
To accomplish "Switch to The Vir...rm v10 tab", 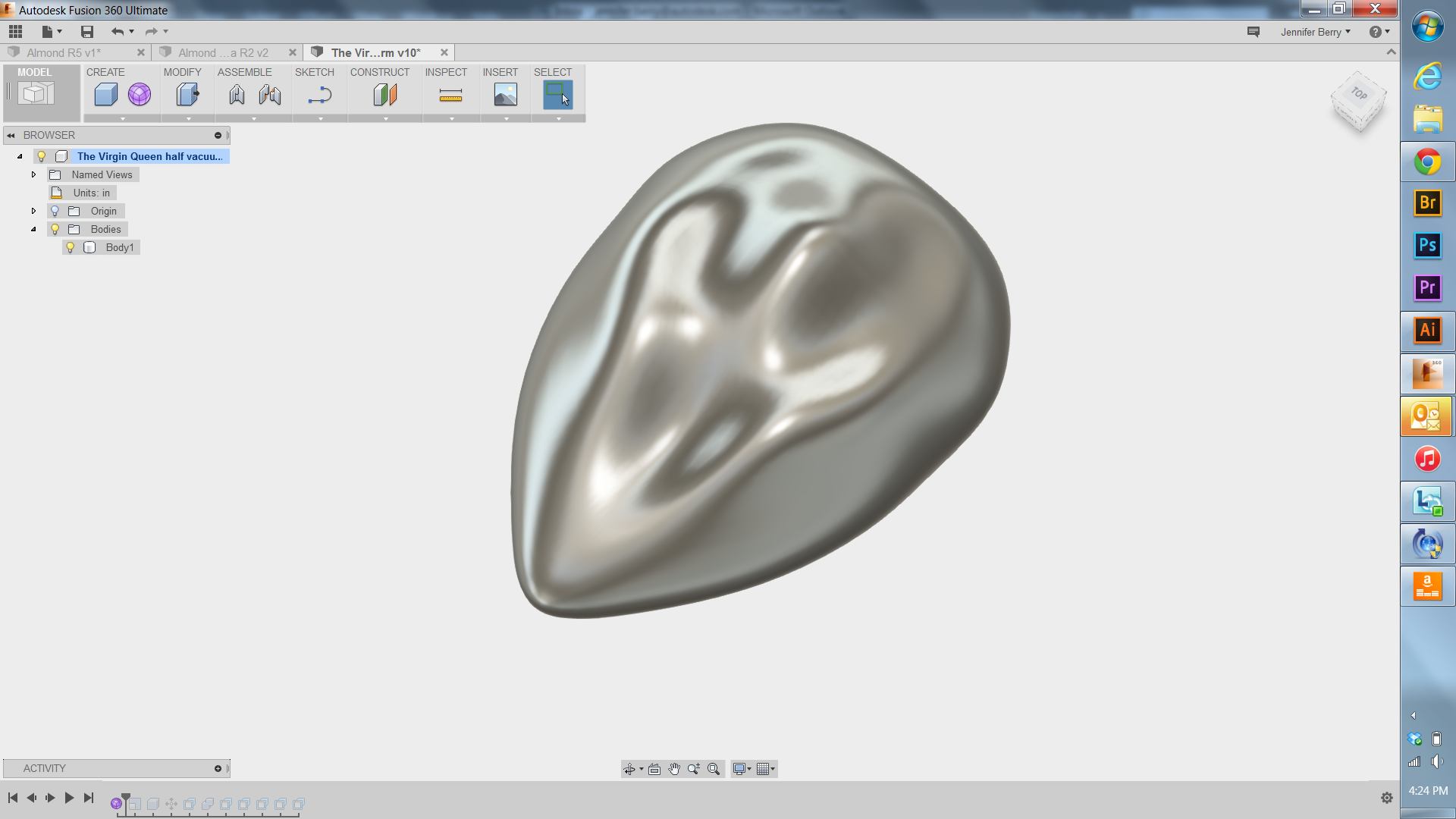I will pos(376,52).
